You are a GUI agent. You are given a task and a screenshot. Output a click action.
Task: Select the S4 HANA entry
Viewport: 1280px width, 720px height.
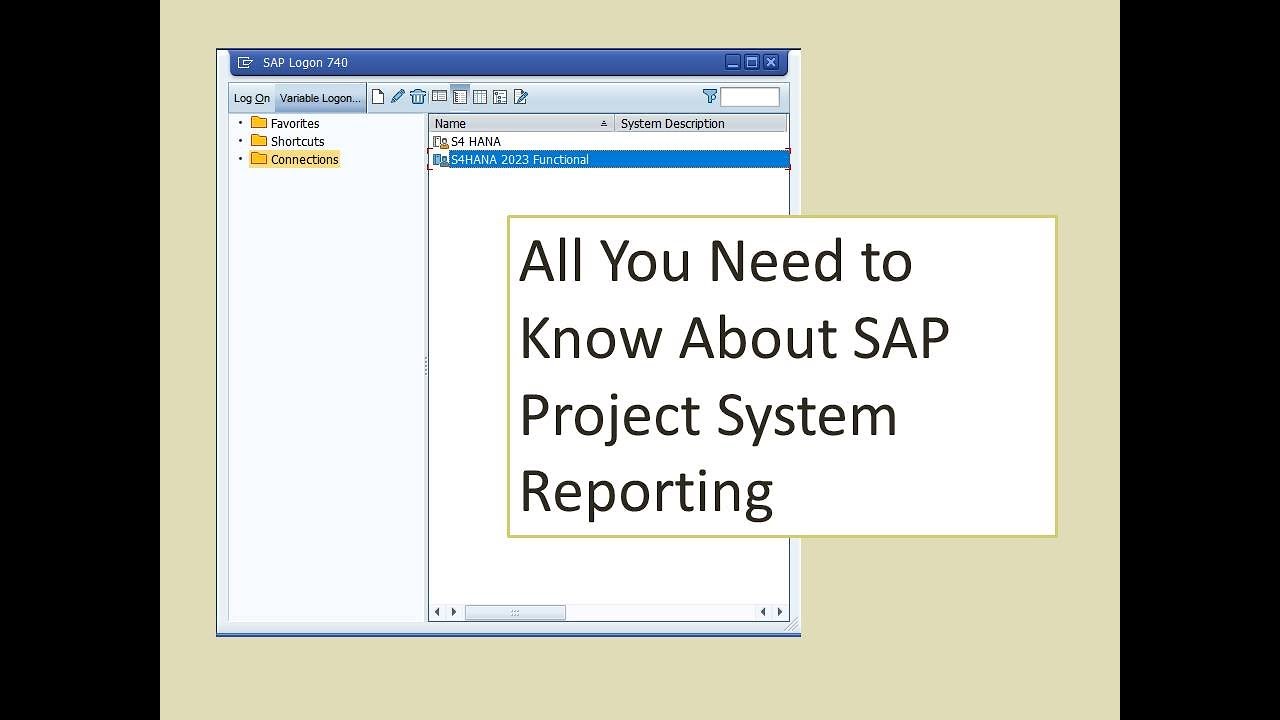pyautogui.click(x=609, y=142)
